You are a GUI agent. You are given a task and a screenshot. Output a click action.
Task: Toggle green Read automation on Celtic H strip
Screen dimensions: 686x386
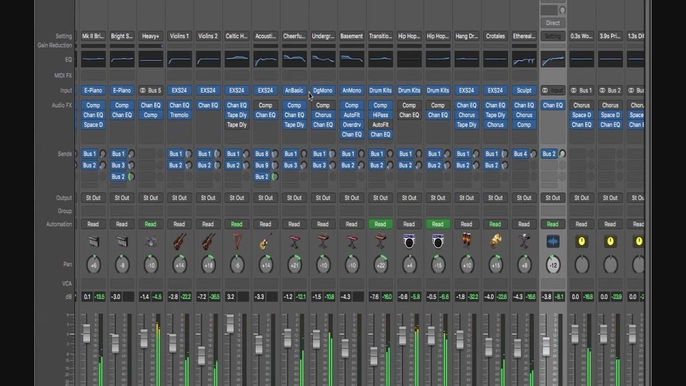click(237, 224)
